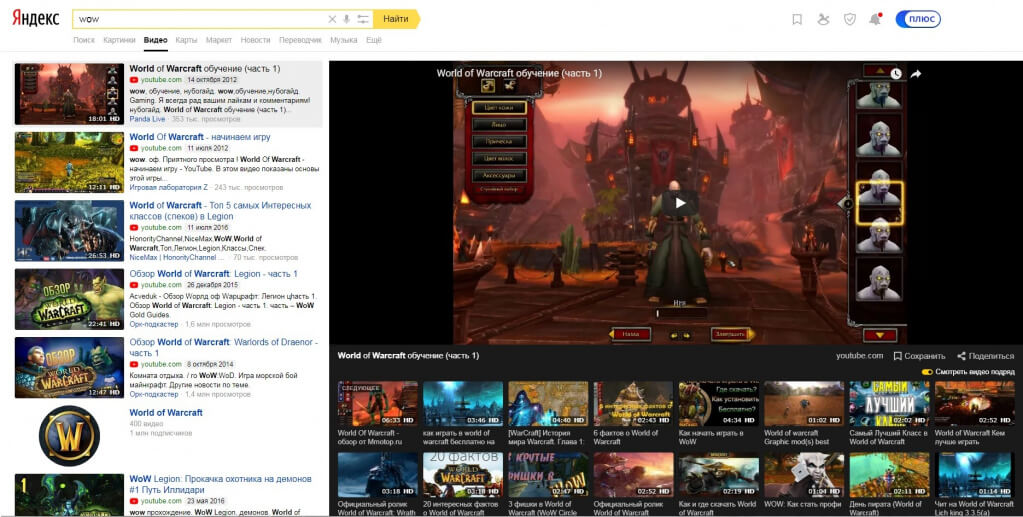Start voice search with microphone icon

(x=347, y=19)
